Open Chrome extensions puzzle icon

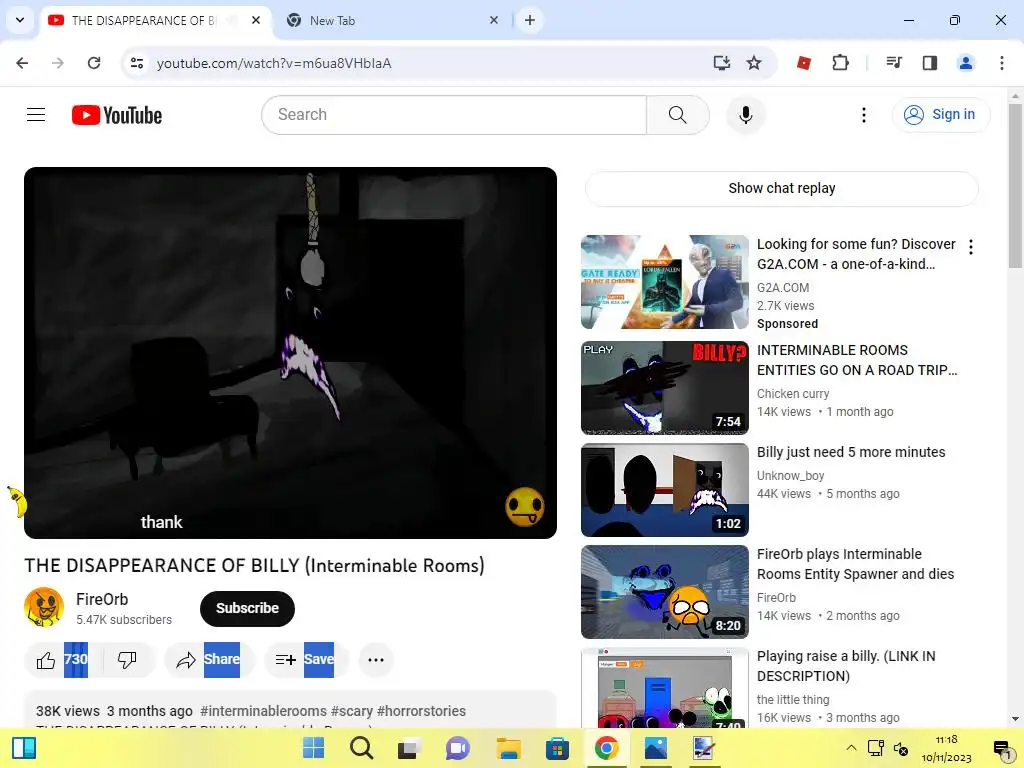pos(840,63)
